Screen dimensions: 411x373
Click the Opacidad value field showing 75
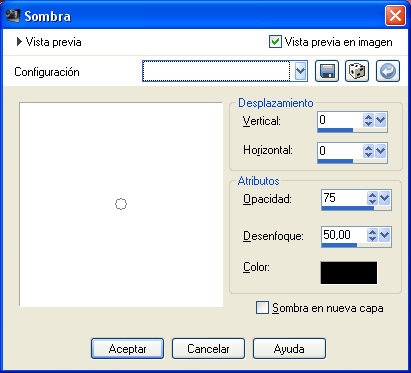coord(344,198)
